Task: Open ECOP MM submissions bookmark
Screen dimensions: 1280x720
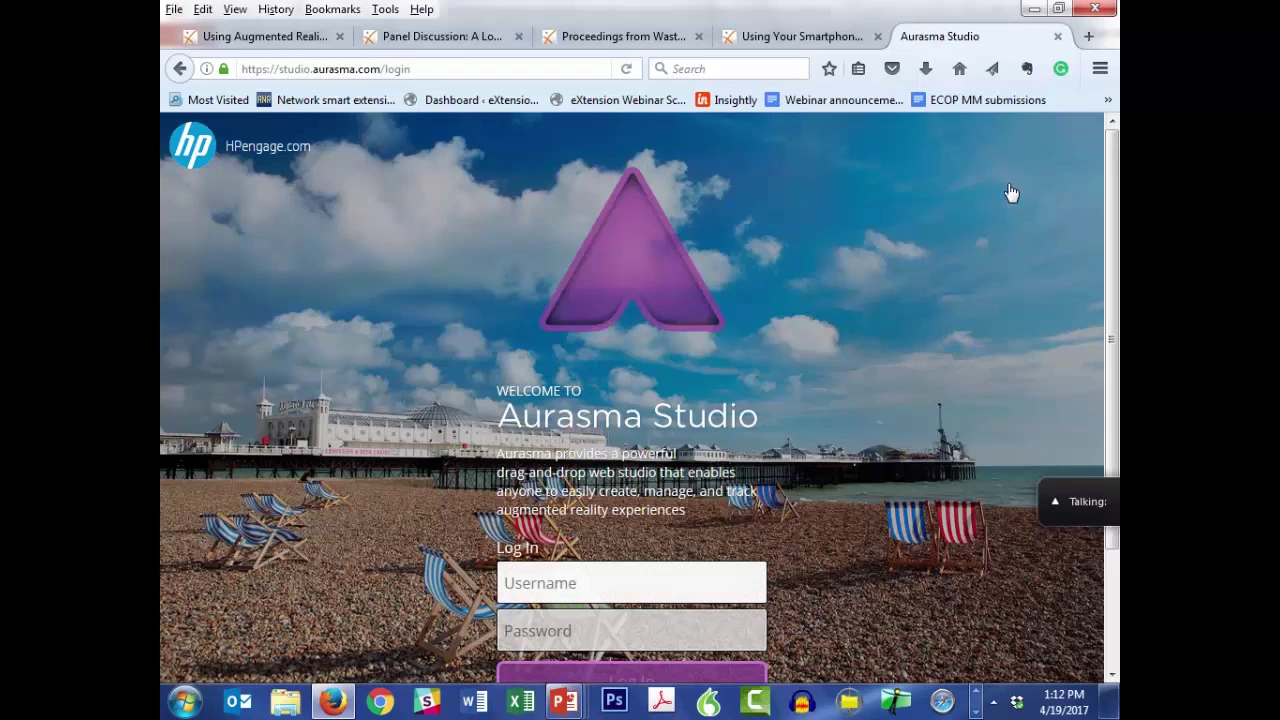Action: [978, 100]
